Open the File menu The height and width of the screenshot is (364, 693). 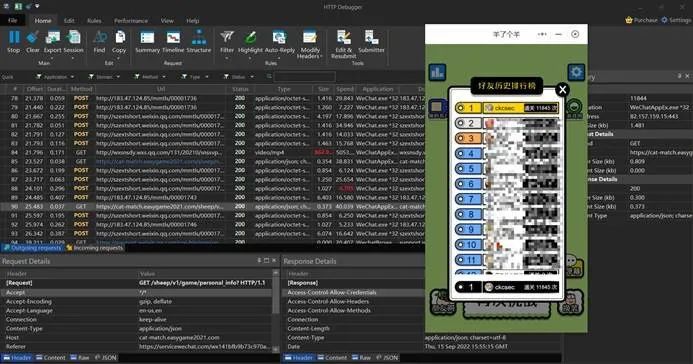(x=13, y=20)
